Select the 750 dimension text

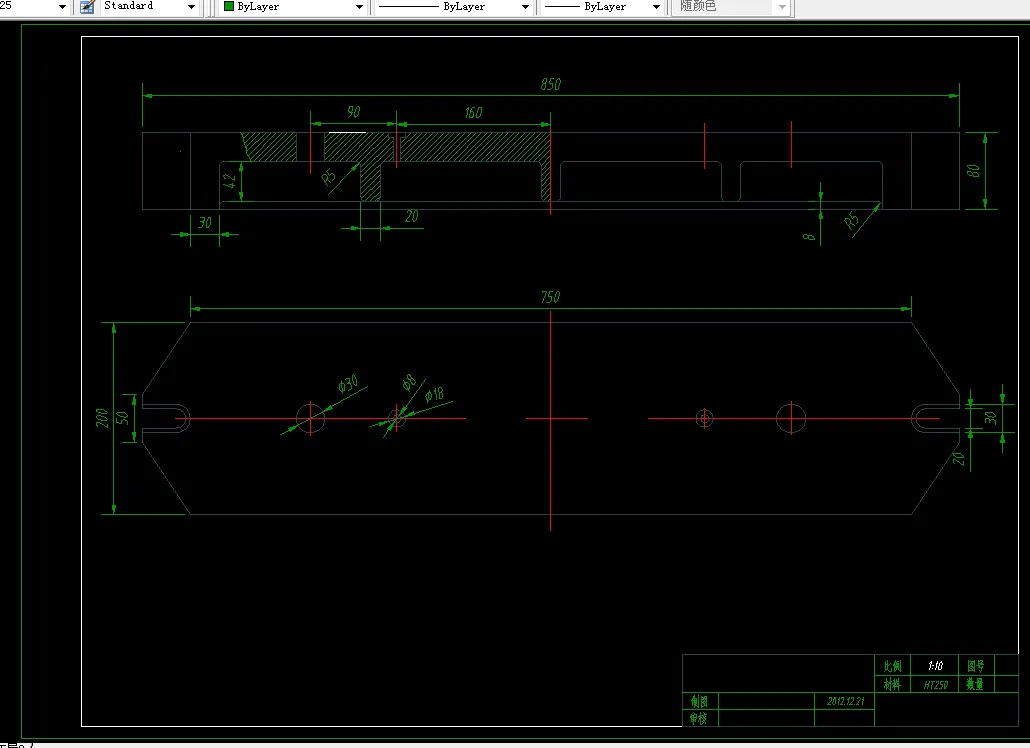click(x=550, y=297)
